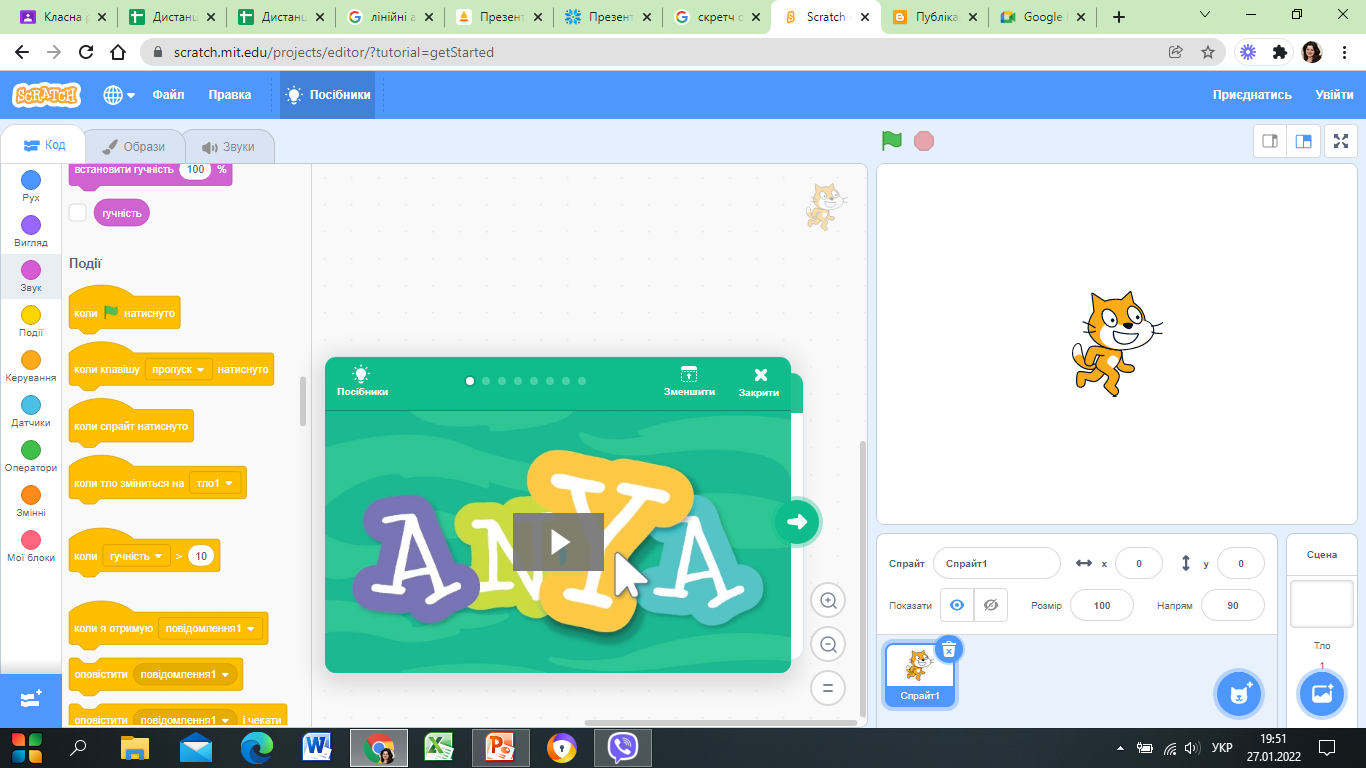Switch to large stage layout
Image resolution: width=1366 pixels, height=768 pixels.
(1304, 141)
